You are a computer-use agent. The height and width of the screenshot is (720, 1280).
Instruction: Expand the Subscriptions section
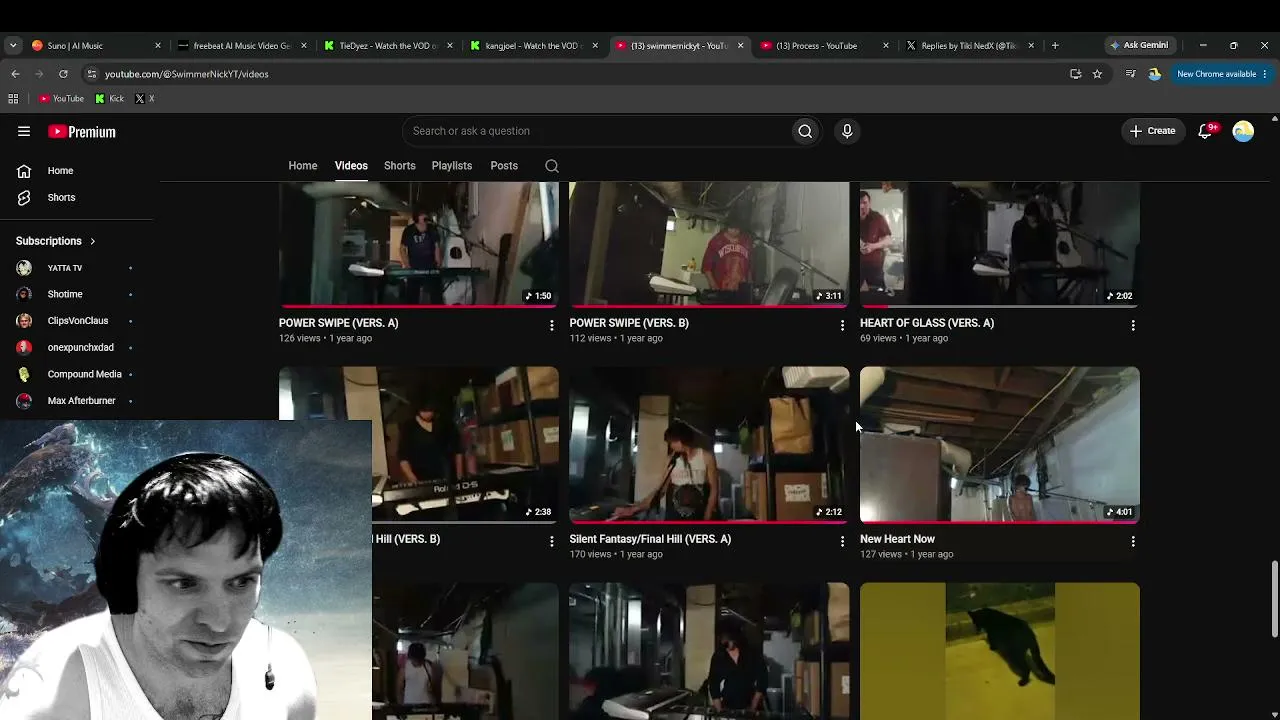[x=56, y=241]
